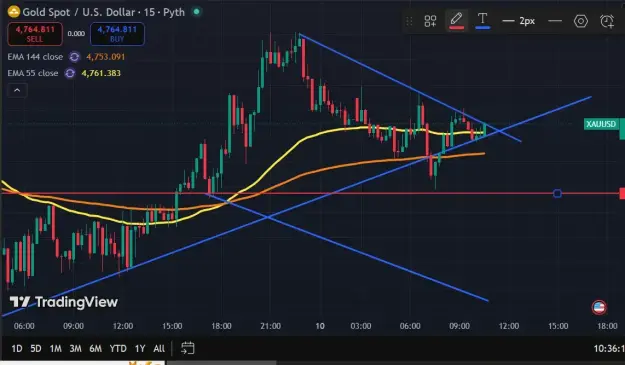Click the EMA 55 value 4,761.383
The width and height of the screenshot is (625, 365).
point(101,73)
